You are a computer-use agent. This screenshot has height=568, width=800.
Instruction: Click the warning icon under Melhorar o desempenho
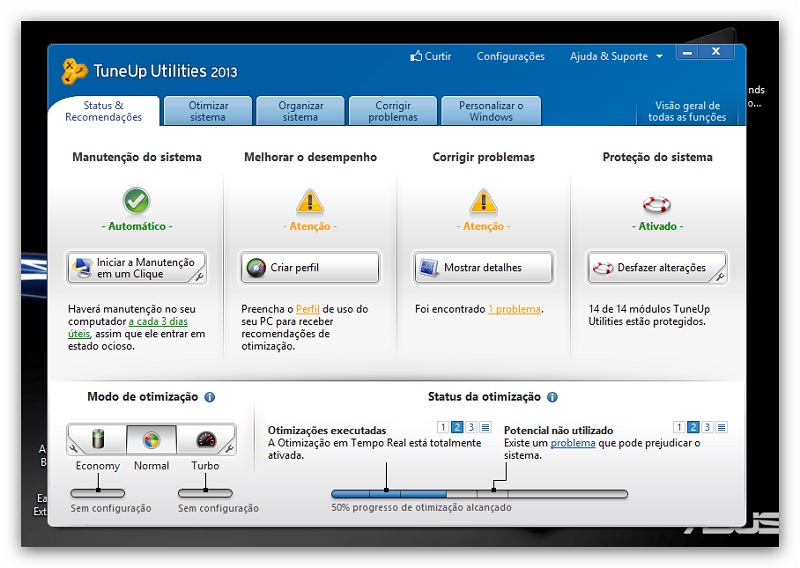click(x=310, y=201)
